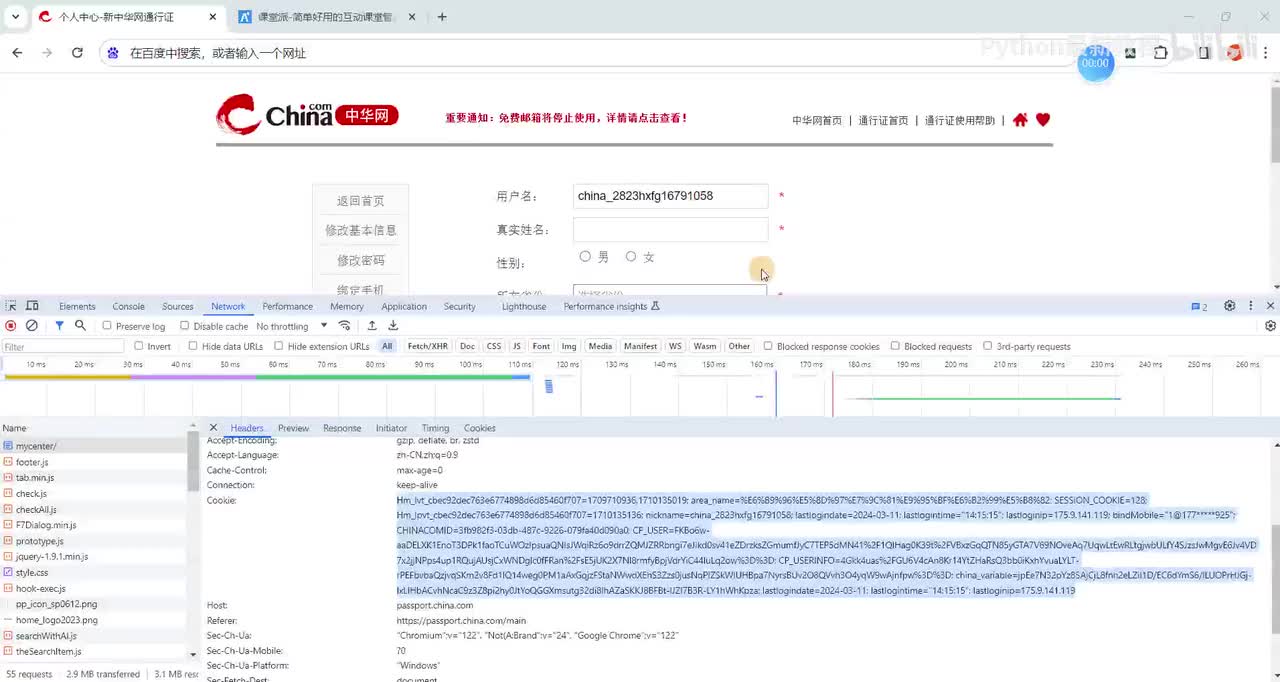This screenshot has width=1280, height=682.
Task: Click the network Filter text box
Action: (x=62, y=347)
